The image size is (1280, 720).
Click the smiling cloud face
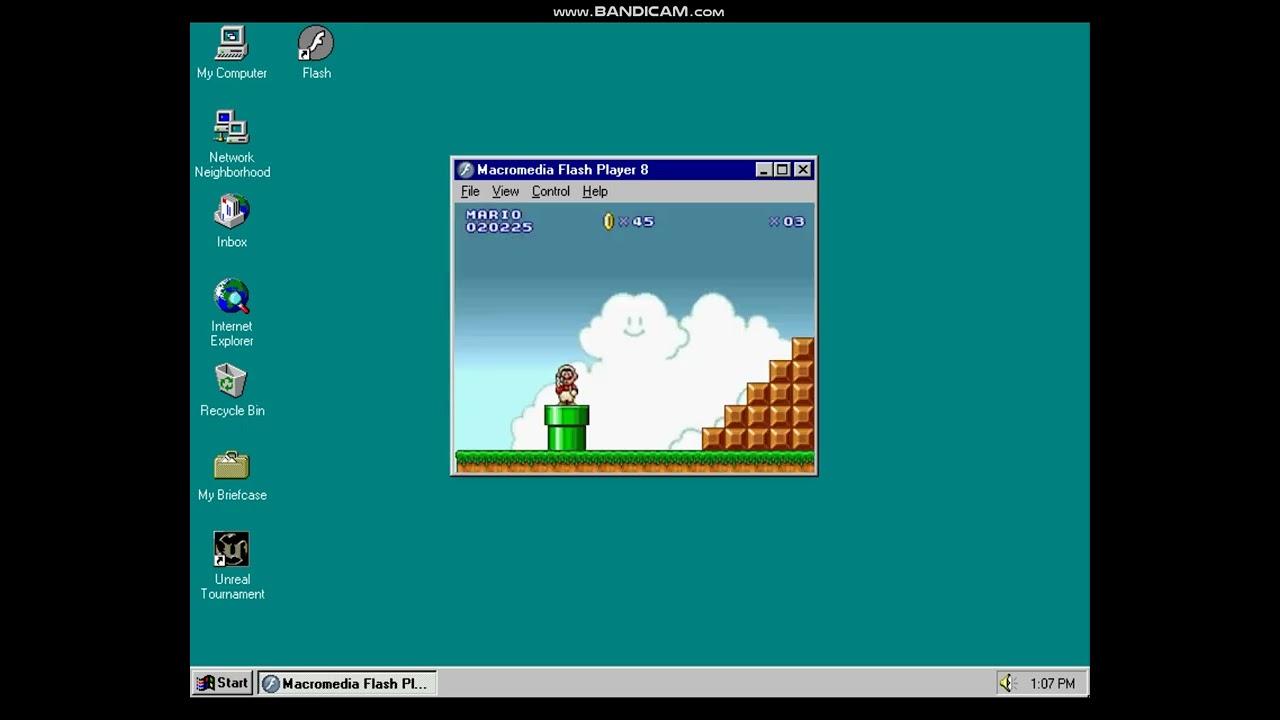tap(634, 324)
